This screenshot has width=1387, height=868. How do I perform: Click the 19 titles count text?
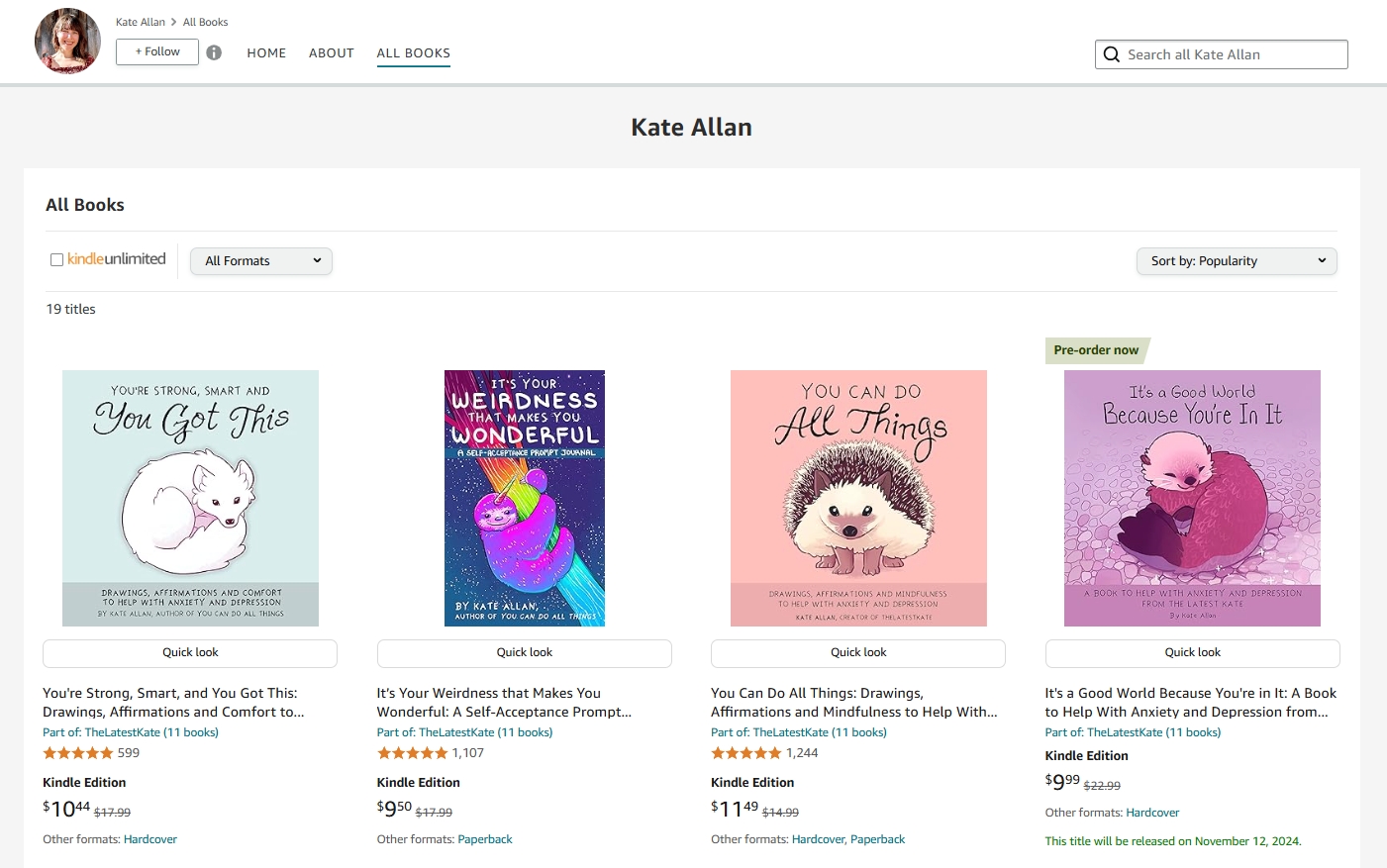tap(71, 309)
